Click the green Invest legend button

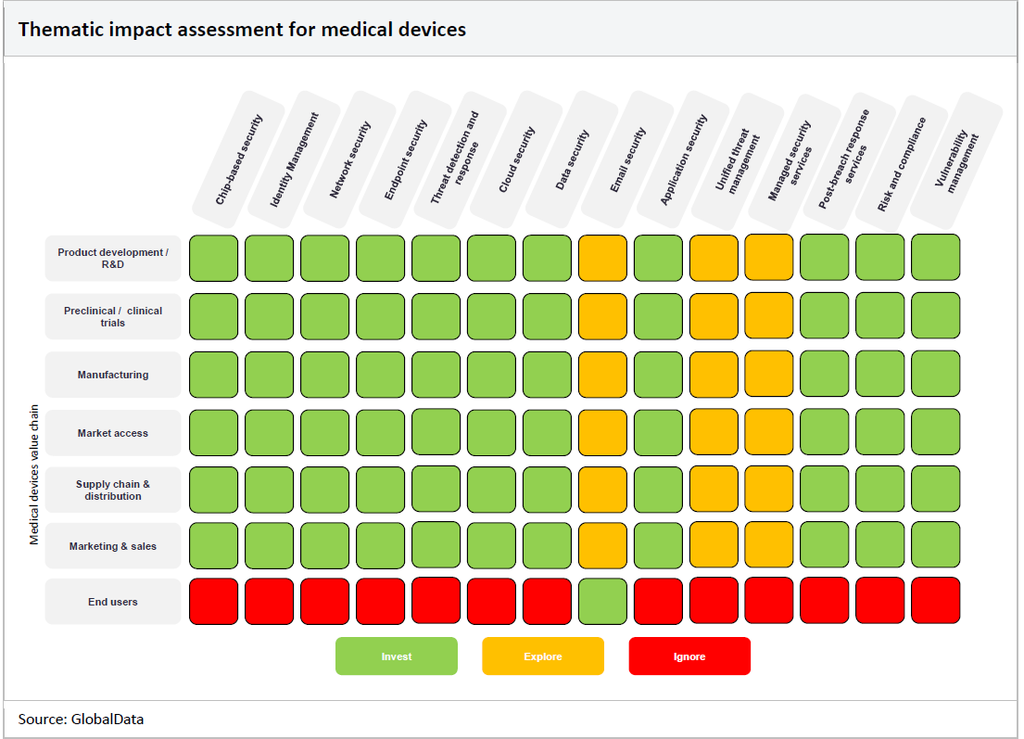click(x=396, y=656)
